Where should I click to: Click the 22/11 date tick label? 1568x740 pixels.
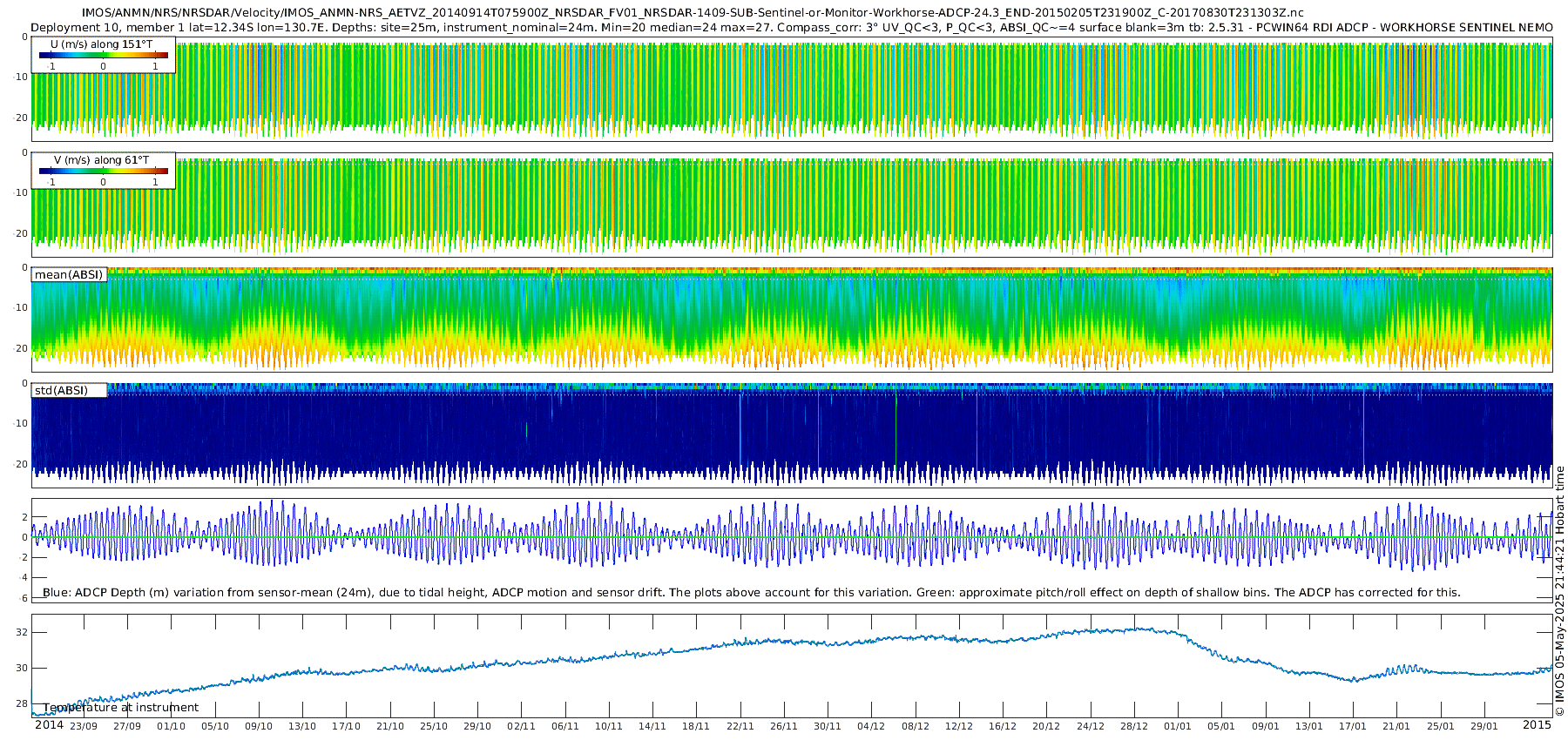(x=740, y=727)
